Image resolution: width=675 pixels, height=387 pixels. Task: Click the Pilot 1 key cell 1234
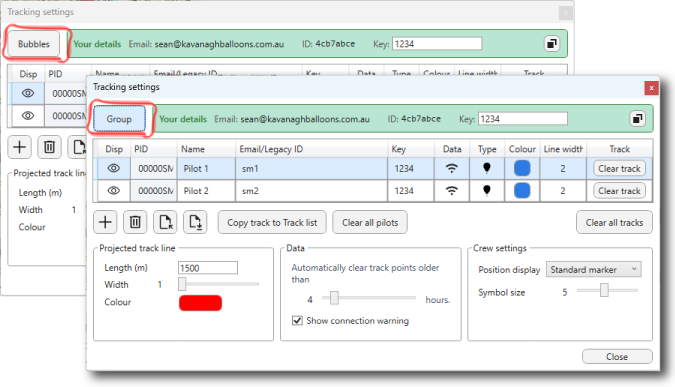pos(411,168)
